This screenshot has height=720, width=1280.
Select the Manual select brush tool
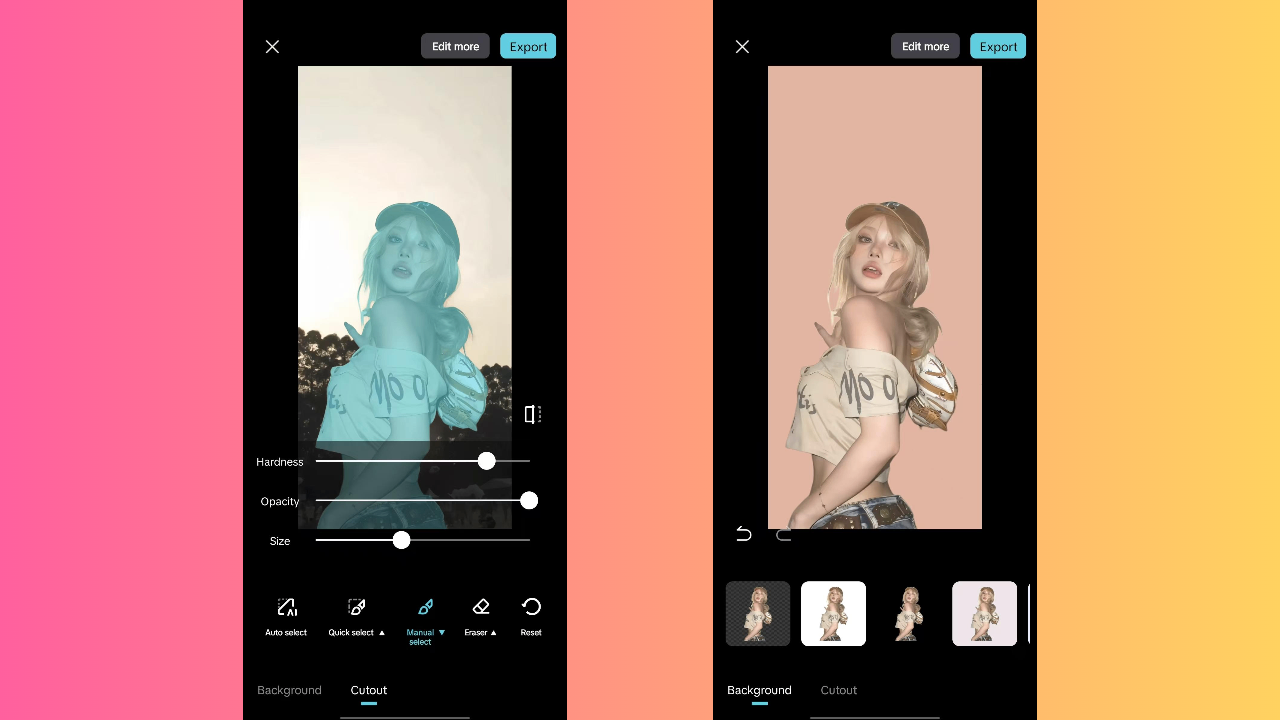coord(425,610)
